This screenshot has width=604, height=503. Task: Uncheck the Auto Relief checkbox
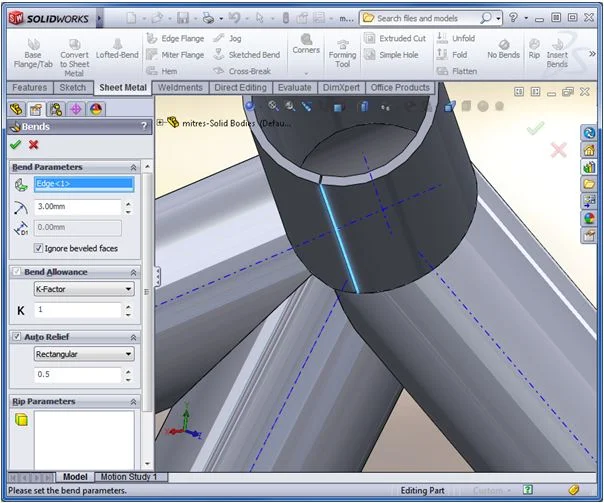pyautogui.click(x=16, y=337)
